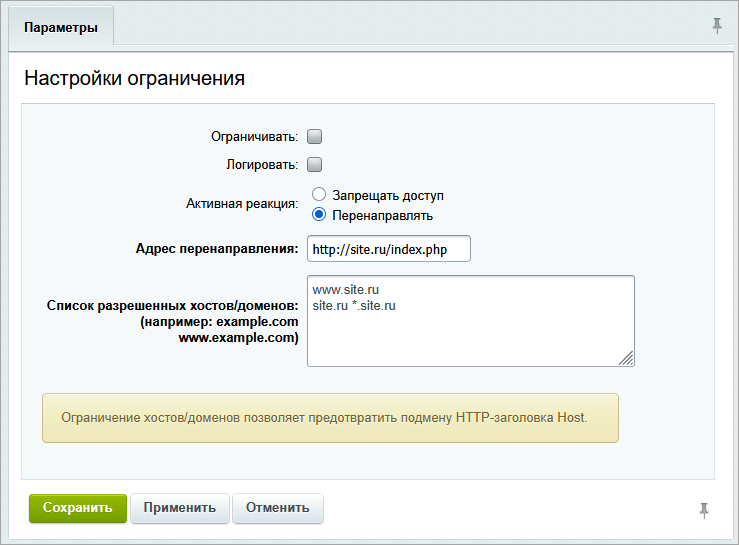739x545 pixels.
Task: Choose the Перенаправлять radio button
Action: 319,215
